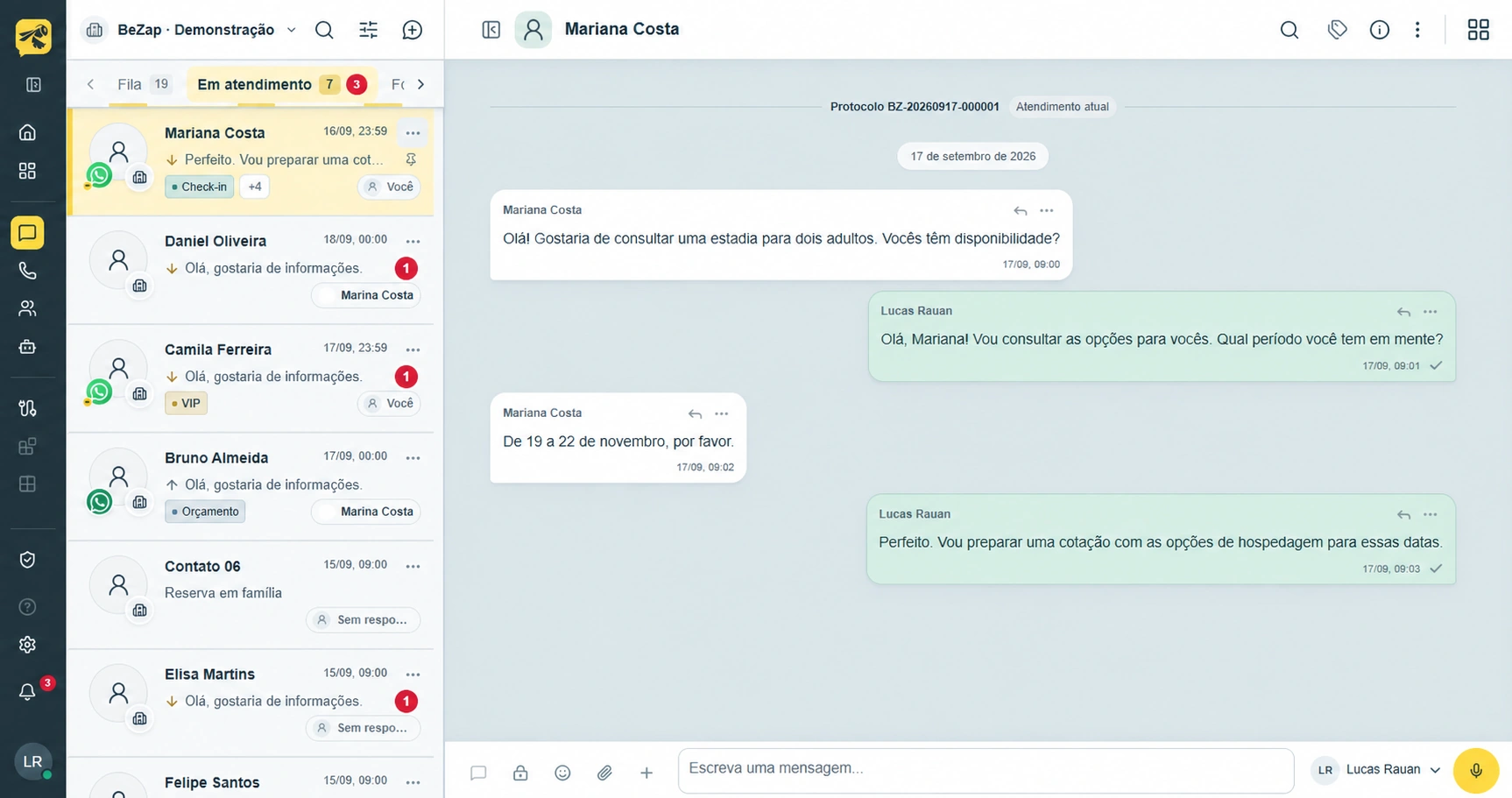This screenshot has width=1512, height=798.
Task: Open chat header three-dot menu
Action: click(1417, 30)
